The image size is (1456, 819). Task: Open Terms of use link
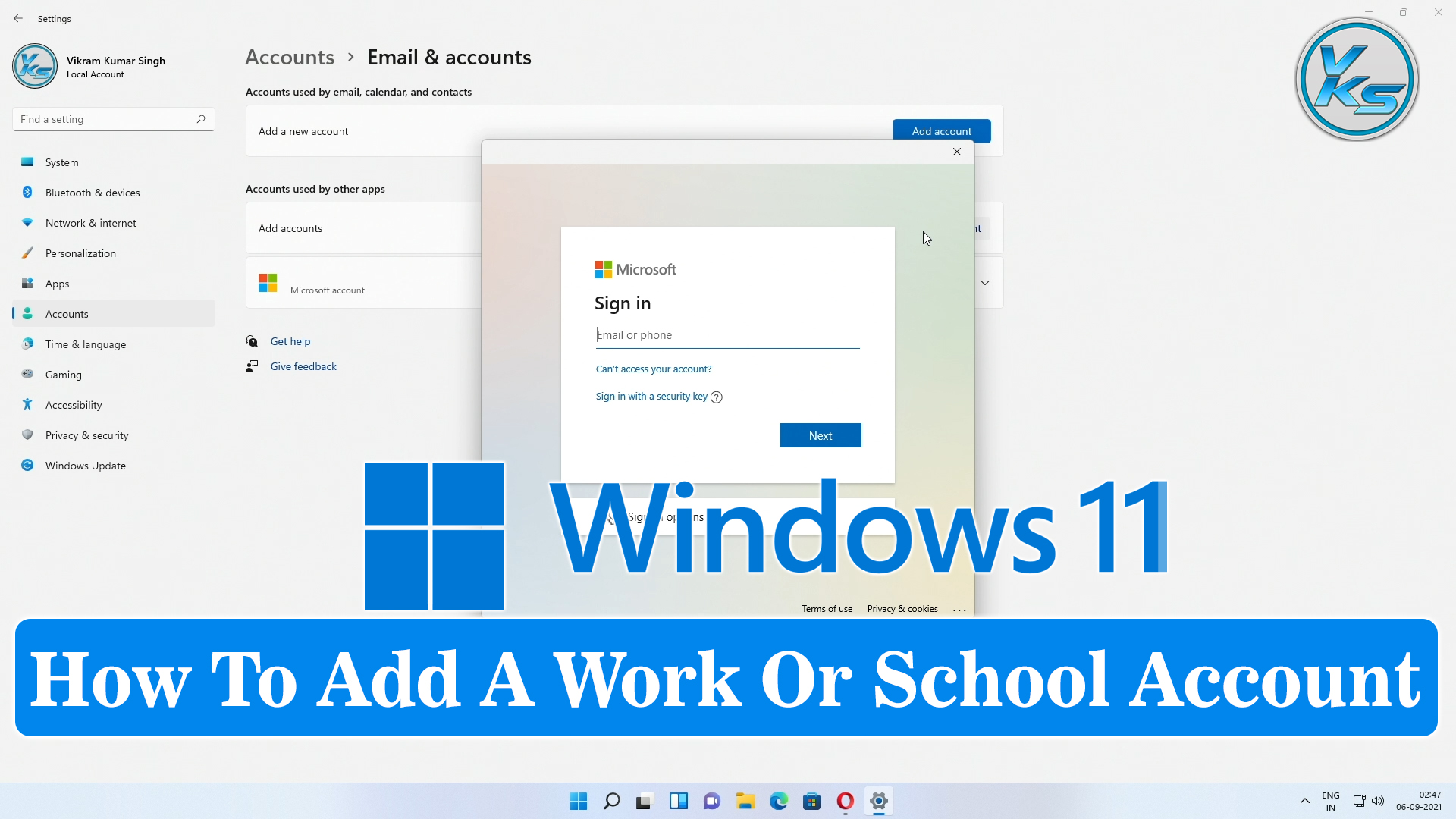[x=827, y=609]
